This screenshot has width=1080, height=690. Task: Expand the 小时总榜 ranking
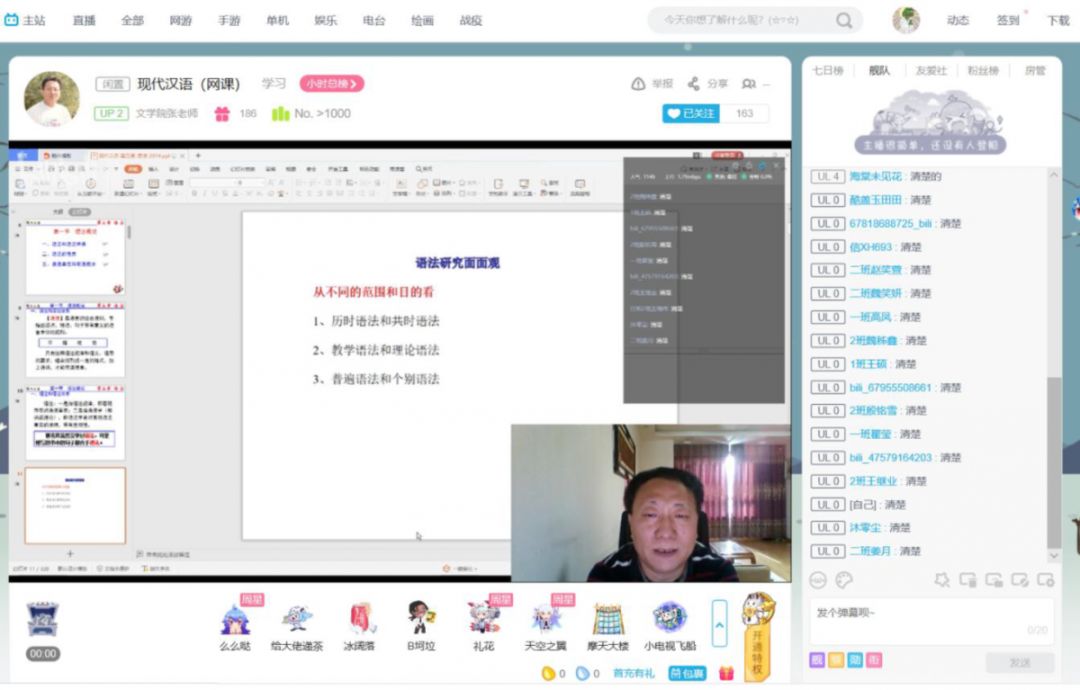coord(331,84)
